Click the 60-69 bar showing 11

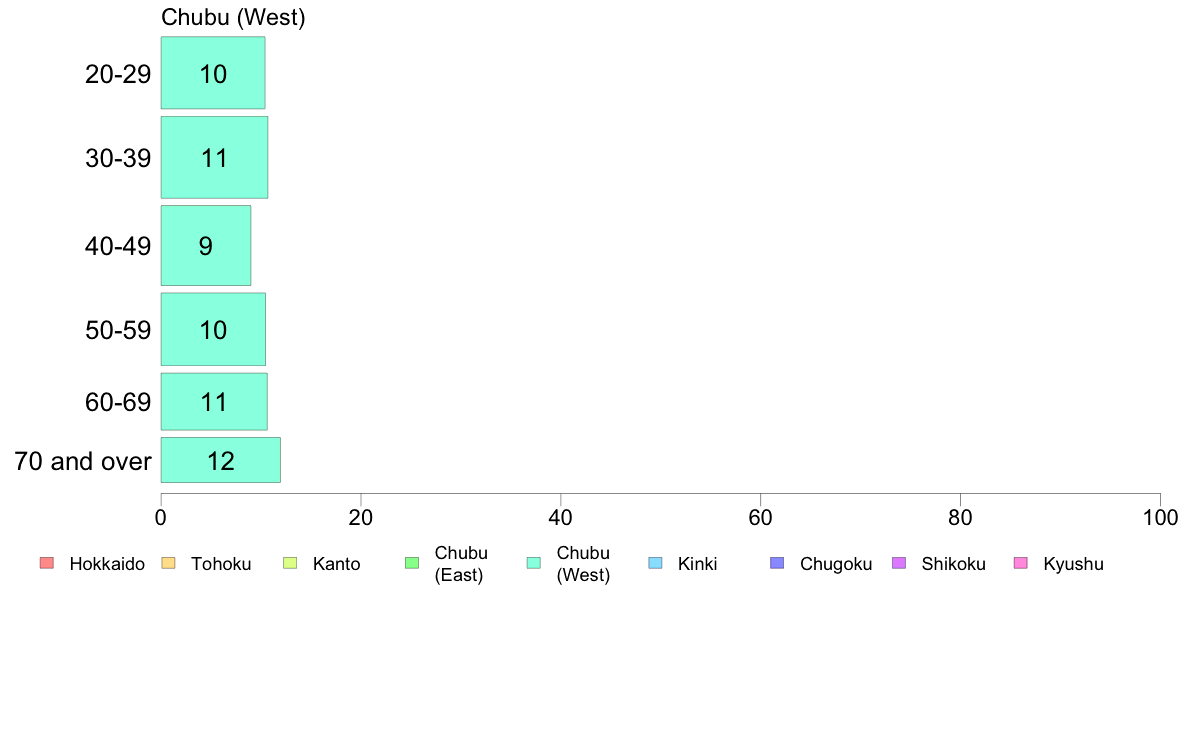214,402
